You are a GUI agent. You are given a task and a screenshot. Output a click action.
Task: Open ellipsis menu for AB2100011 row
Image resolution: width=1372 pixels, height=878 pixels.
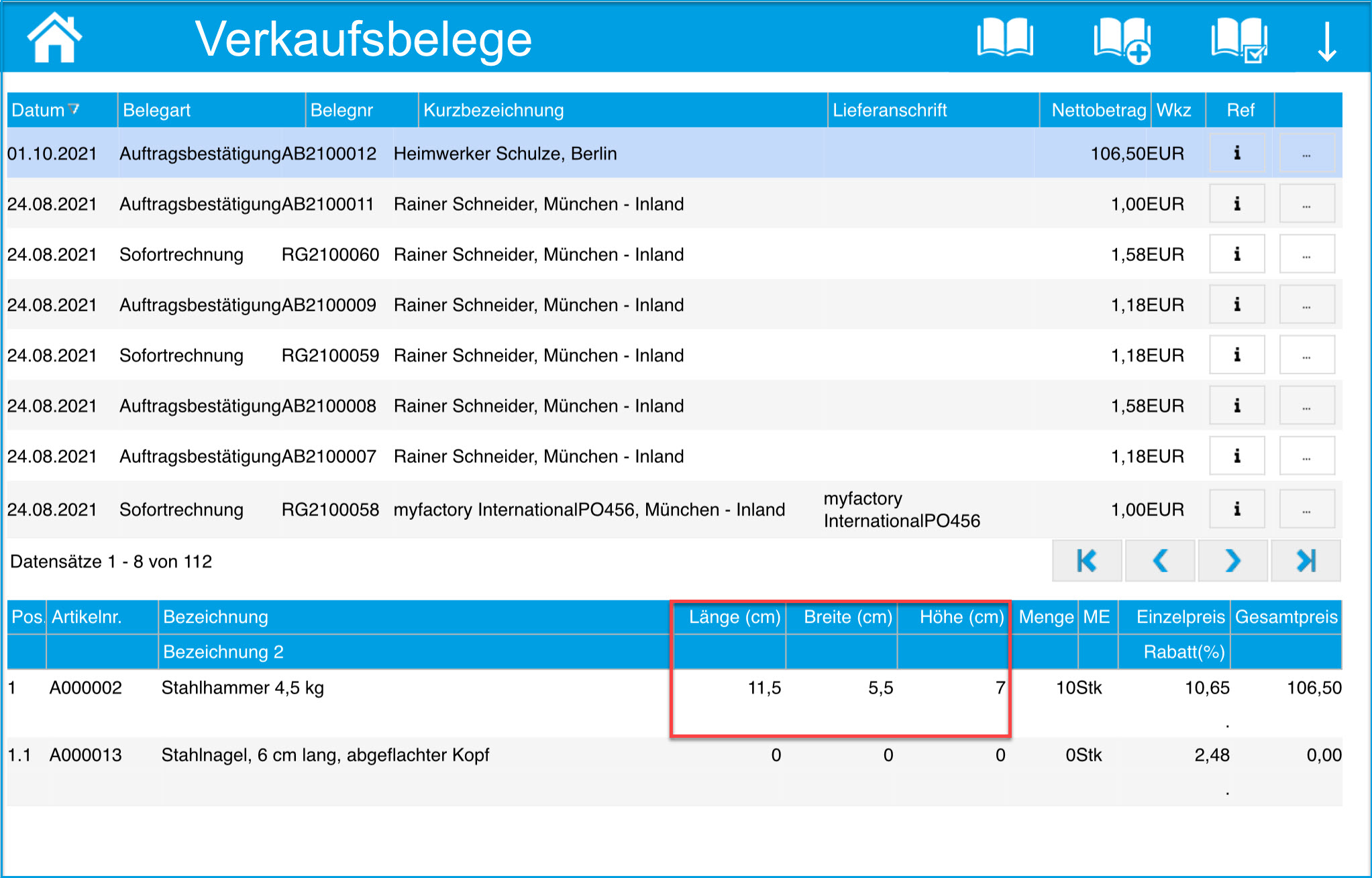pos(1306,204)
